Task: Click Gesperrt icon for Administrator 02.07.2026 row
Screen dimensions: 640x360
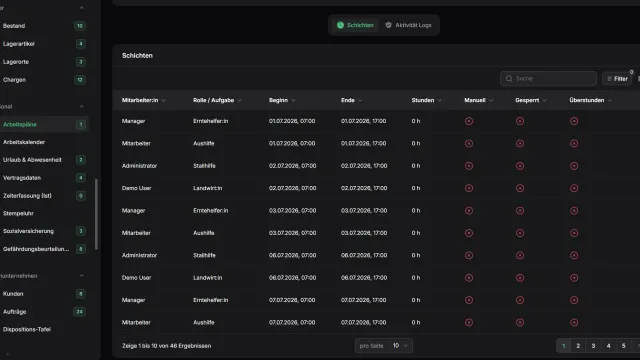Action: pyautogui.click(x=520, y=166)
